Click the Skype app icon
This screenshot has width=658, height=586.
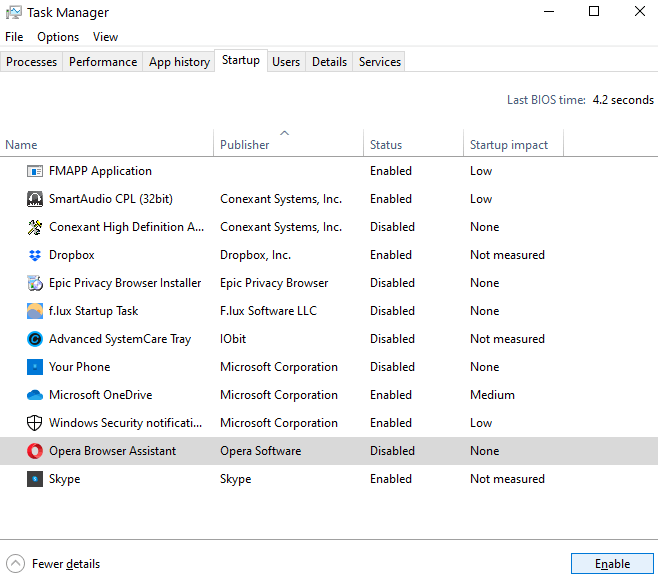click(x=35, y=479)
